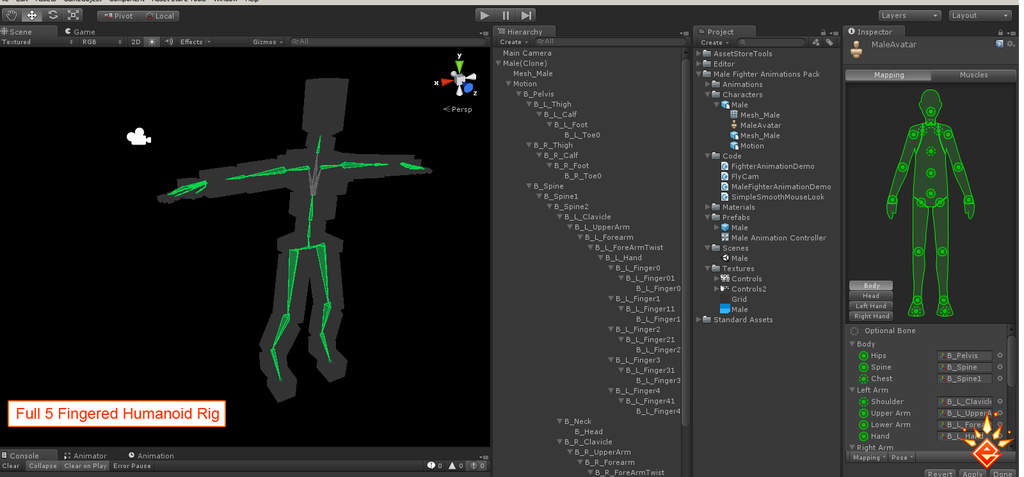Switch to the Animation tab

tap(152, 456)
